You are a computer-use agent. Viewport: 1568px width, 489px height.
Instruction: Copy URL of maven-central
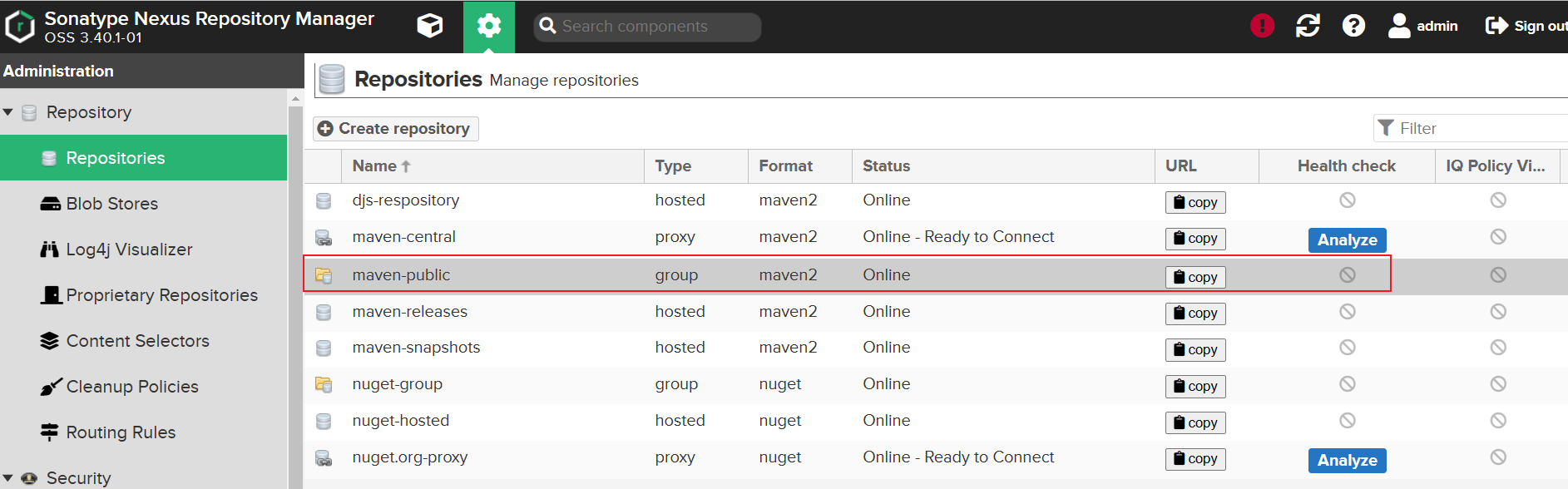point(1195,239)
